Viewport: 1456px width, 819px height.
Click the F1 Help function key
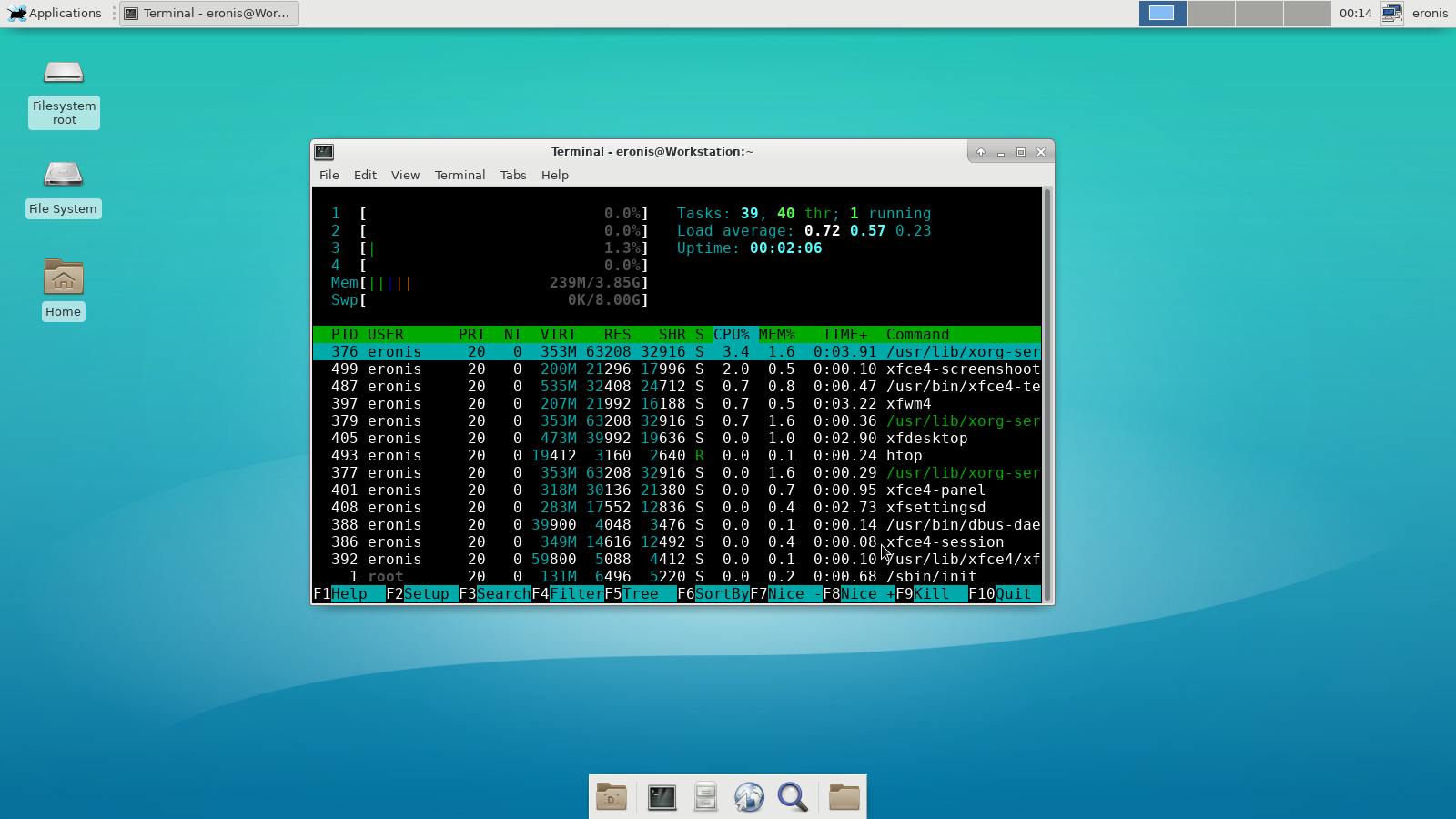coord(349,593)
